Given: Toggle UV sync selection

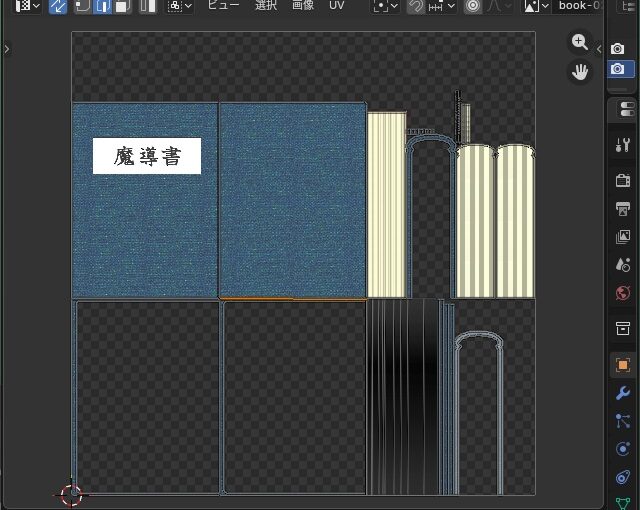Looking at the screenshot, I should click(58, 6).
